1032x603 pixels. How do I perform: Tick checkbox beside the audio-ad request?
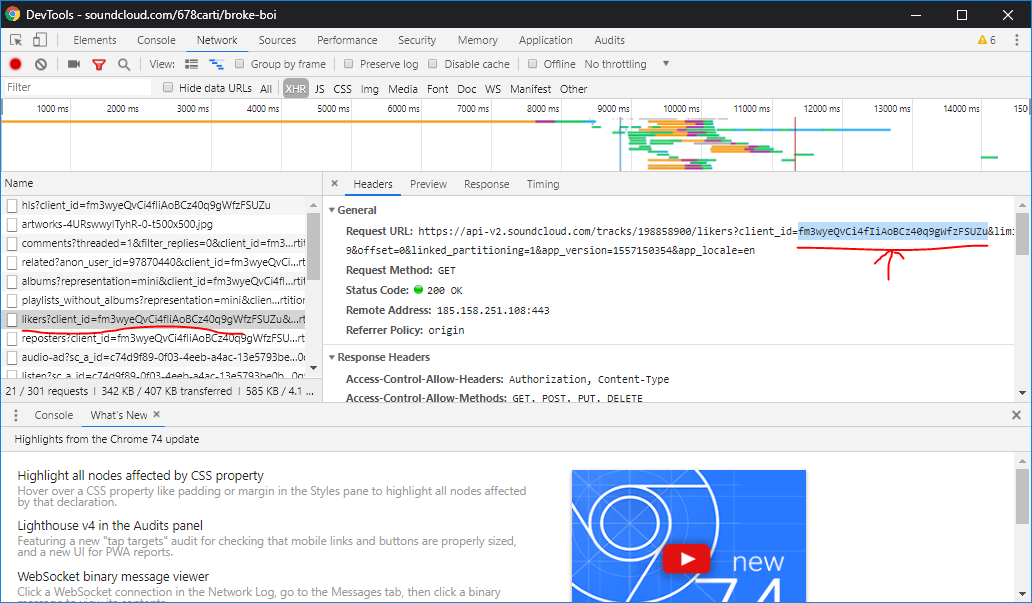pos(12,358)
